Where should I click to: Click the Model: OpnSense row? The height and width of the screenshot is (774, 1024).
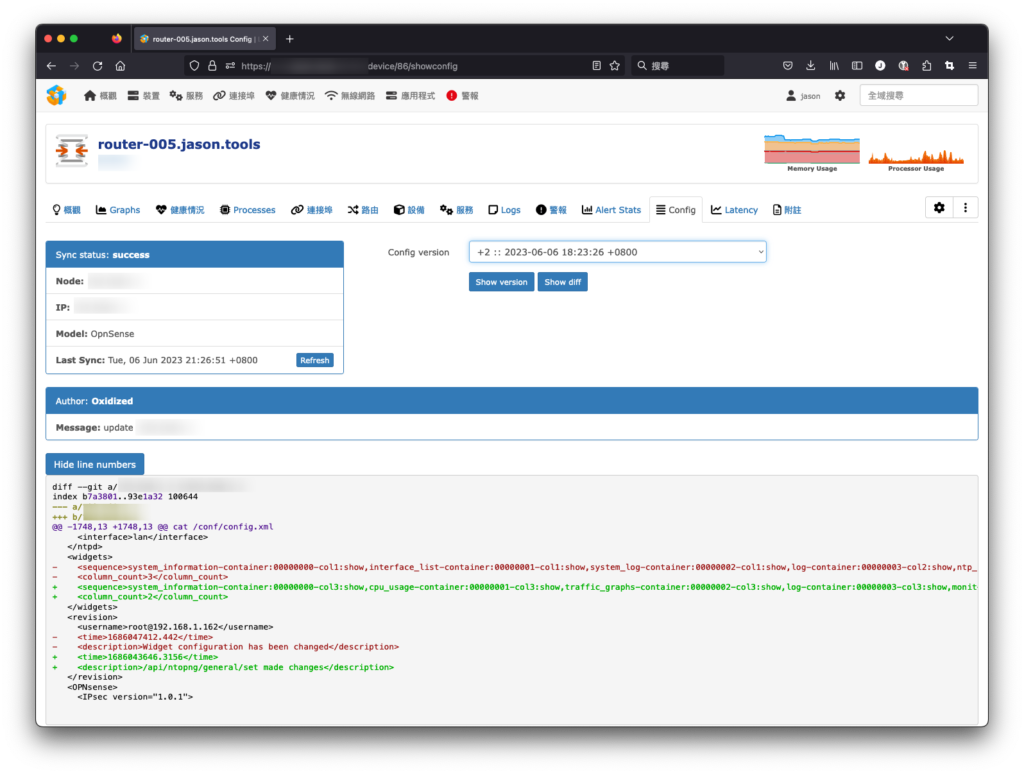point(195,334)
